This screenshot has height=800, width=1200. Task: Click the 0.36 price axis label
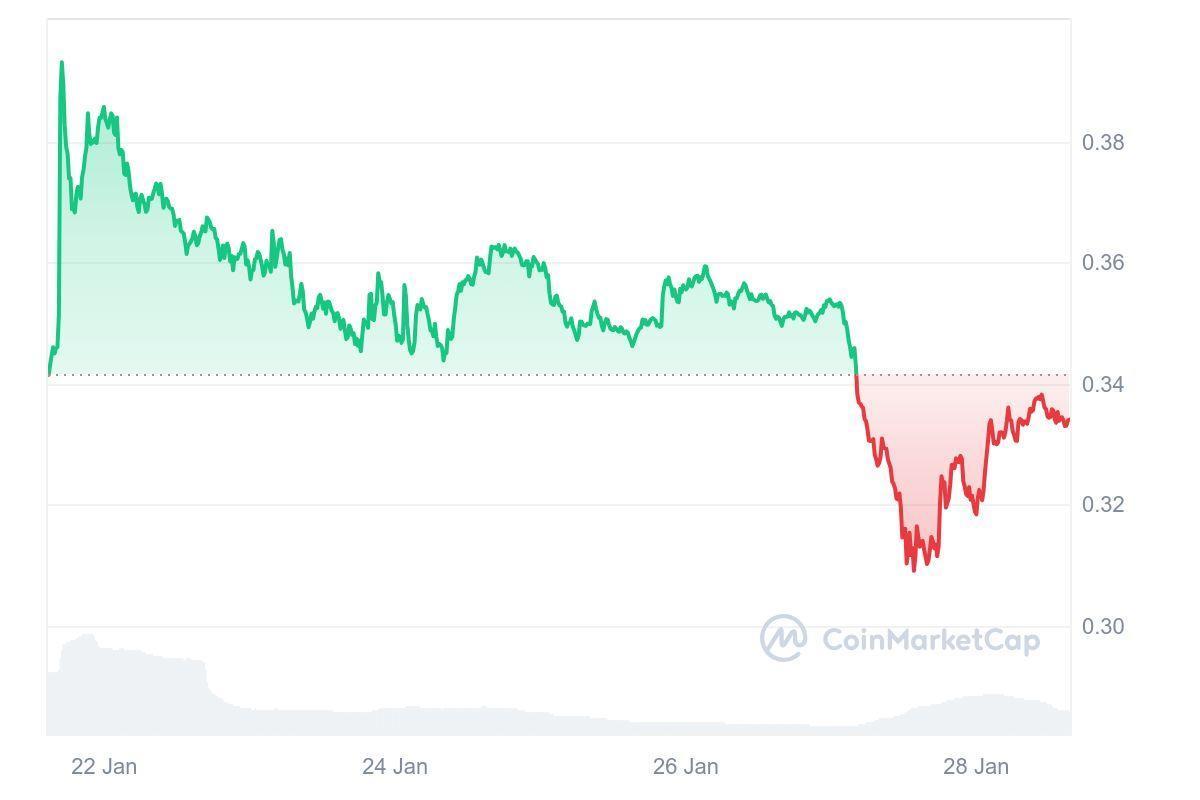click(1103, 263)
